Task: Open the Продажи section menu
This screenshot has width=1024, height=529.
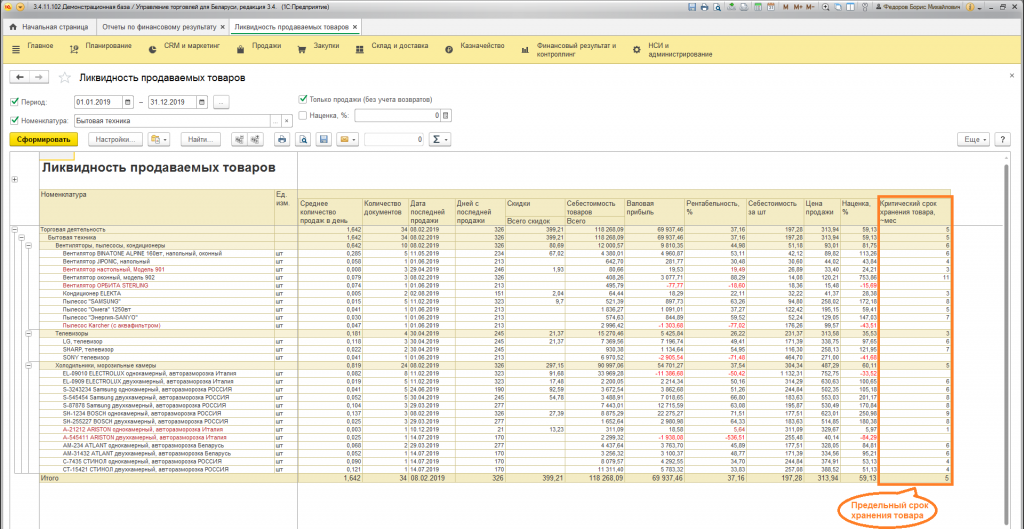Action: coord(265,46)
